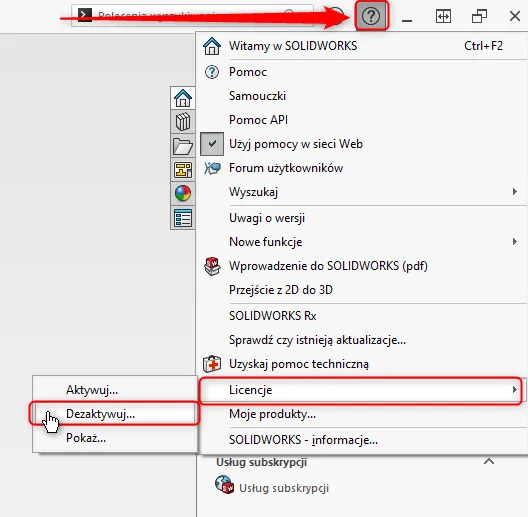Click the question mark icon beside Pomoc
Screen dimensions: 528x517
[212, 72]
